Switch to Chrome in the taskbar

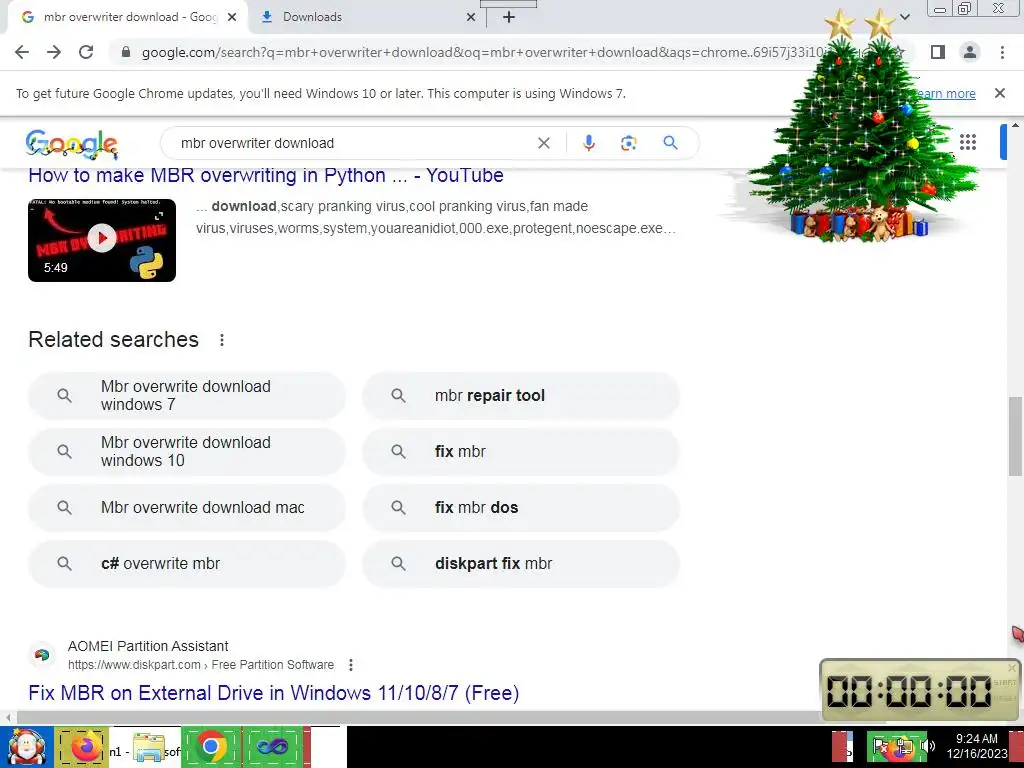(210, 746)
